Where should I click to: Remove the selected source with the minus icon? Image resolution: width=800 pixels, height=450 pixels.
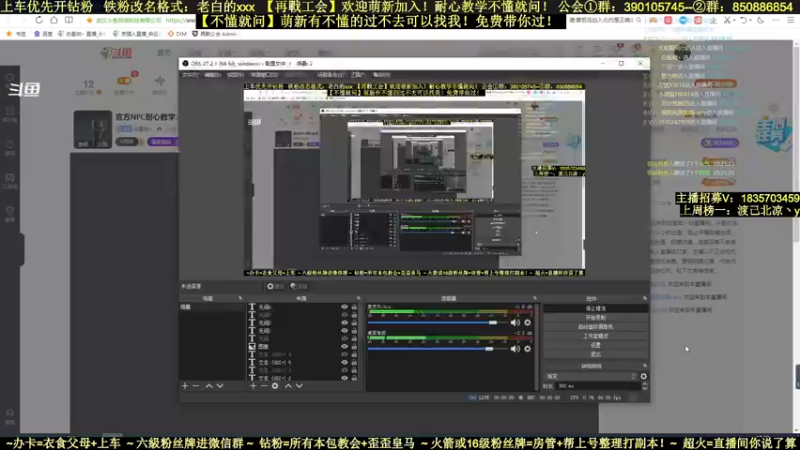[264, 386]
